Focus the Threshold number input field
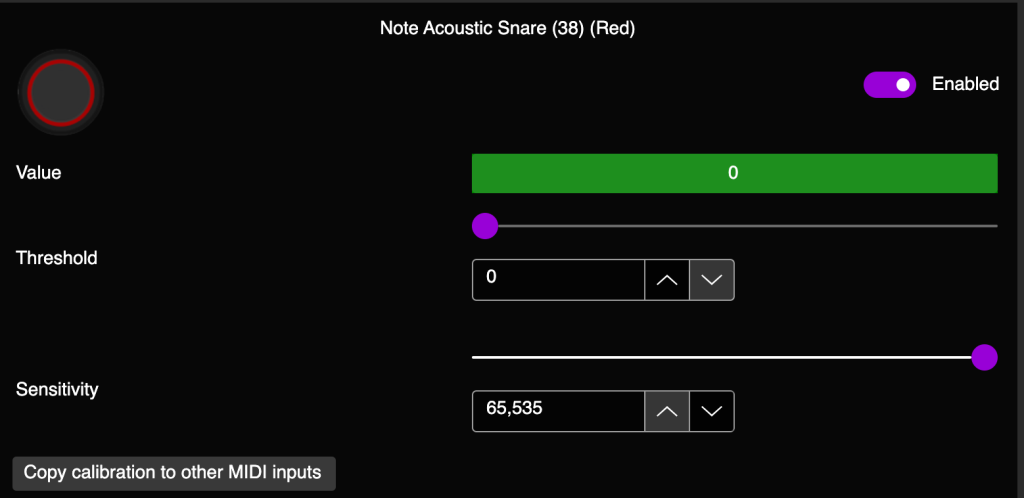The image size is (1024, 498). click(558, 280)
